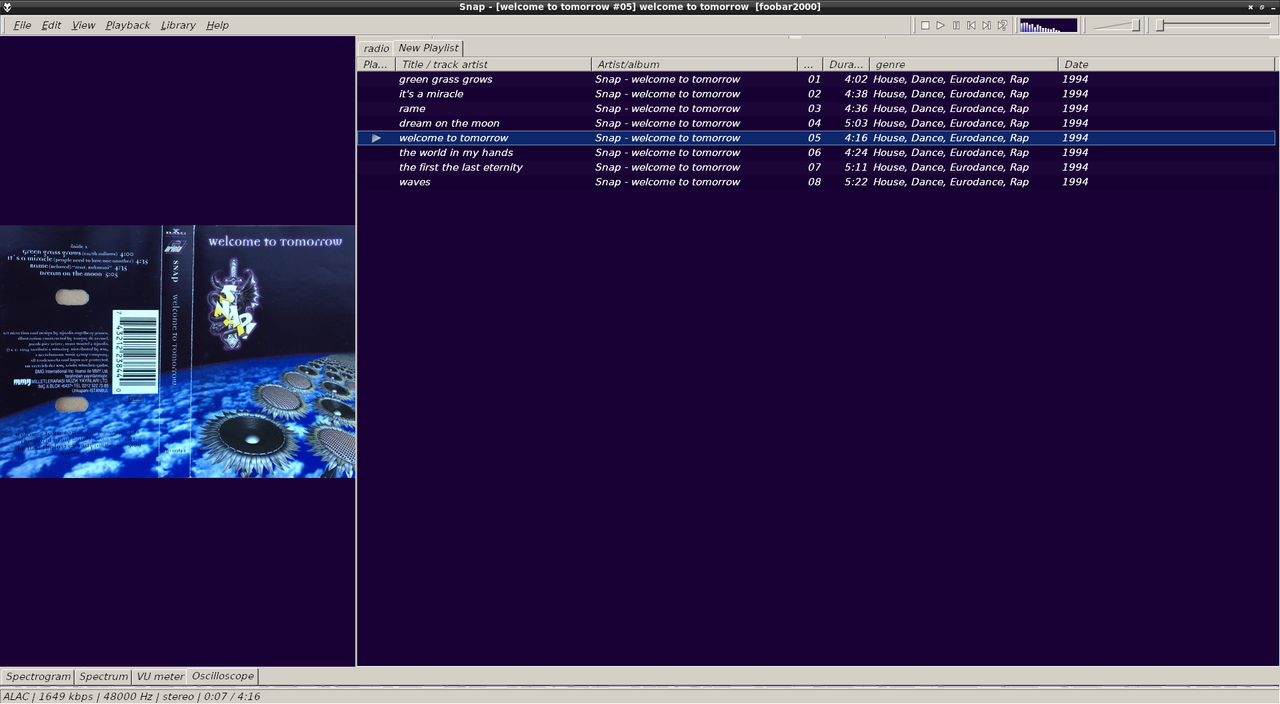Click duration 5:03 of dream on the moon
This screenshot has width=1280, height=704.
click(x=855, y=123)
